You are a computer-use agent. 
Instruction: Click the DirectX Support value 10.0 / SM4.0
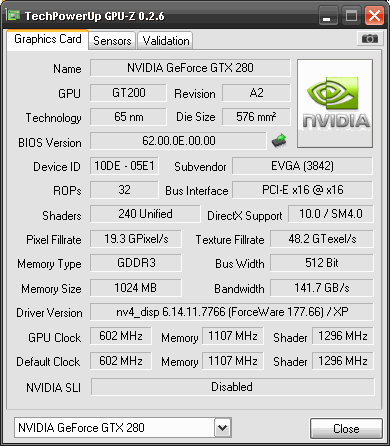331,214
